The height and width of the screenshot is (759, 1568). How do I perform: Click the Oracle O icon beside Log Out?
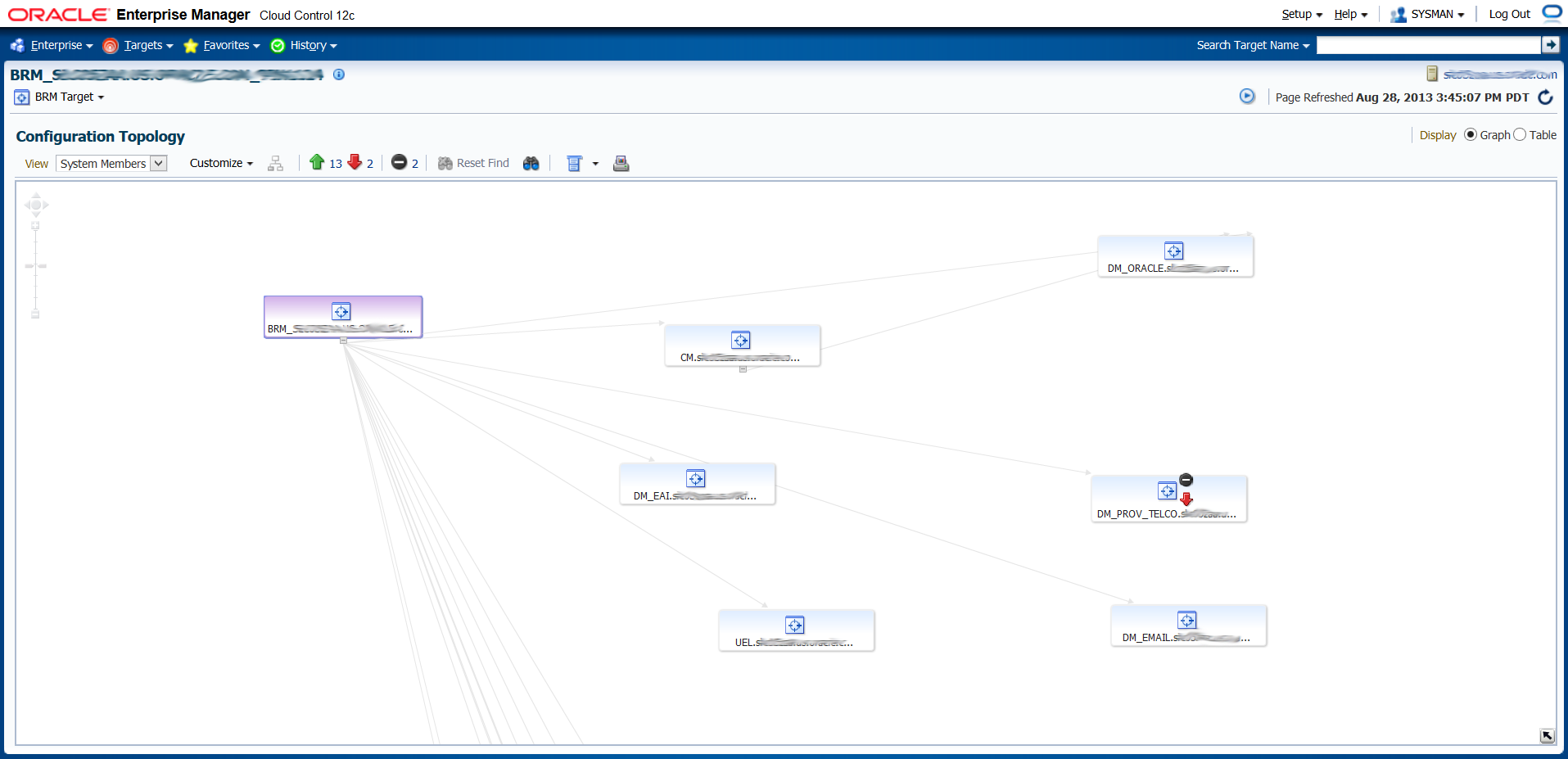click(x=1552, y=13)
